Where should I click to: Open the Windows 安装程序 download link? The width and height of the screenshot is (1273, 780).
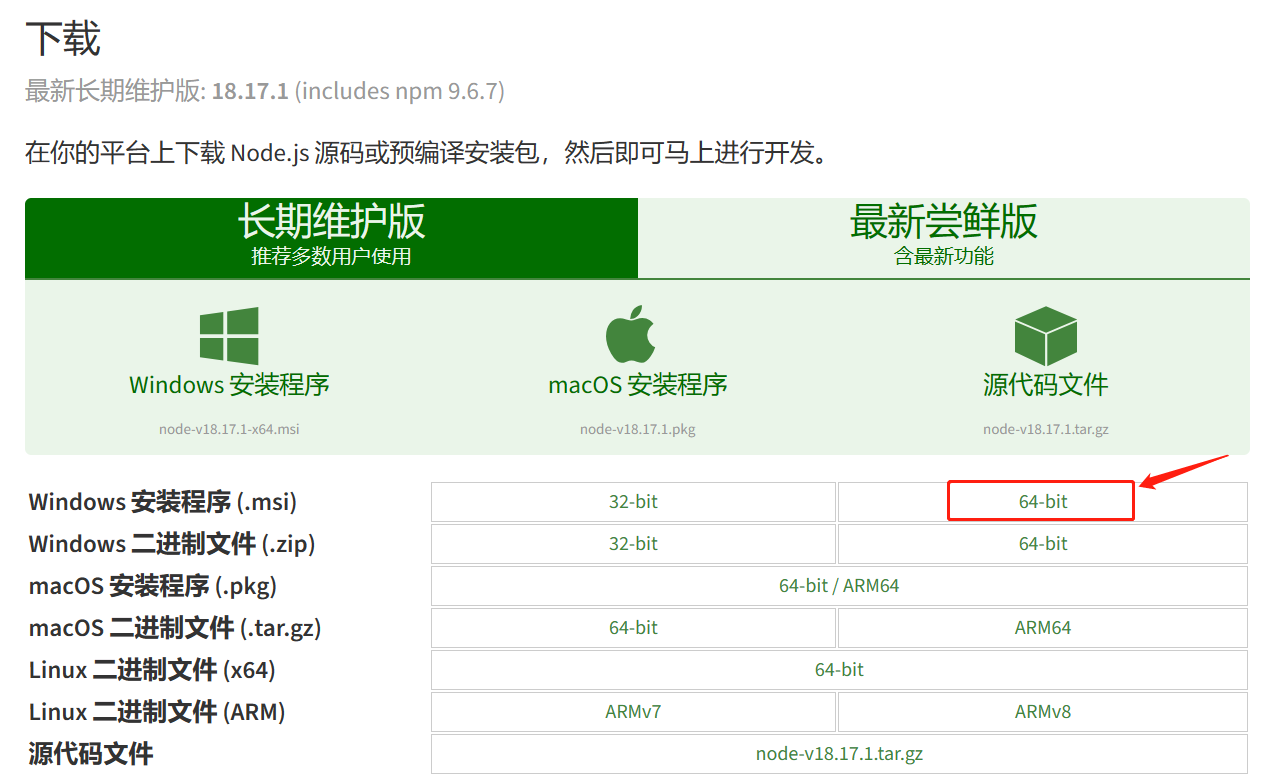pyautogui.click(x=229, y=384)
